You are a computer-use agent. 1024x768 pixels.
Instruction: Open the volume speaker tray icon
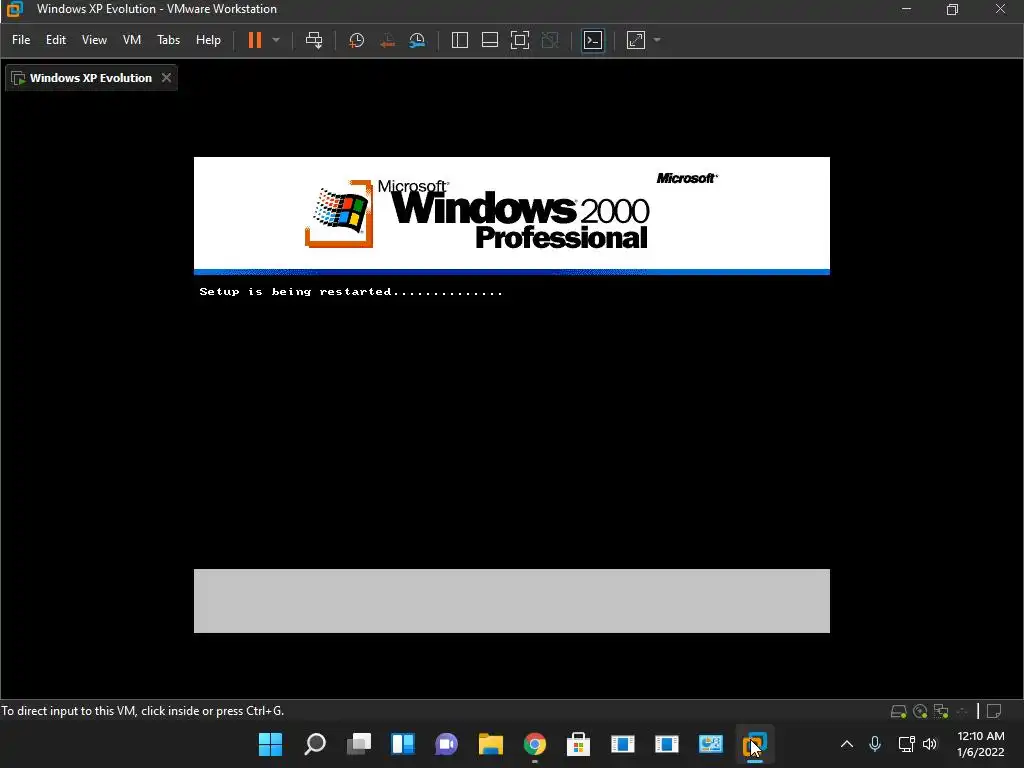coord(930,744)
